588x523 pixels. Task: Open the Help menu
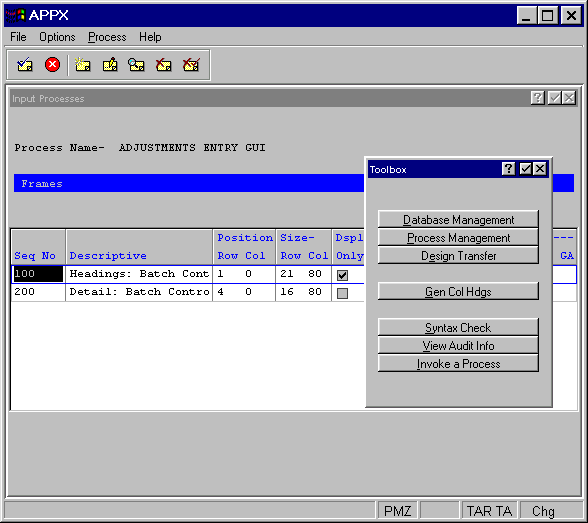(x=150, y=37)
